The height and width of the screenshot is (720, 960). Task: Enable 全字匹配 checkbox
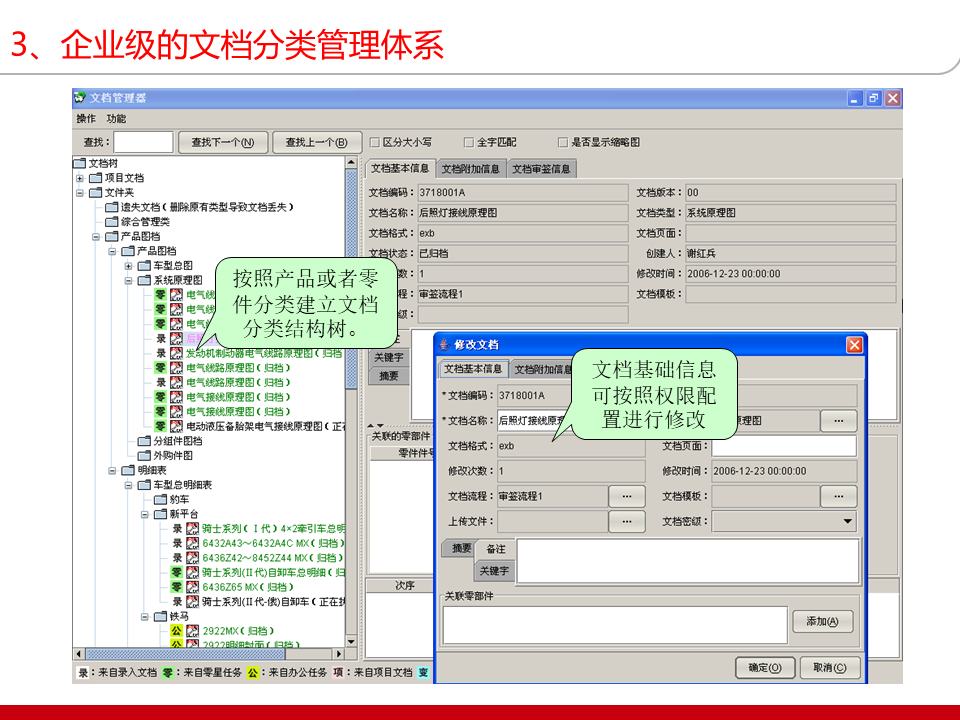[469, 142]
